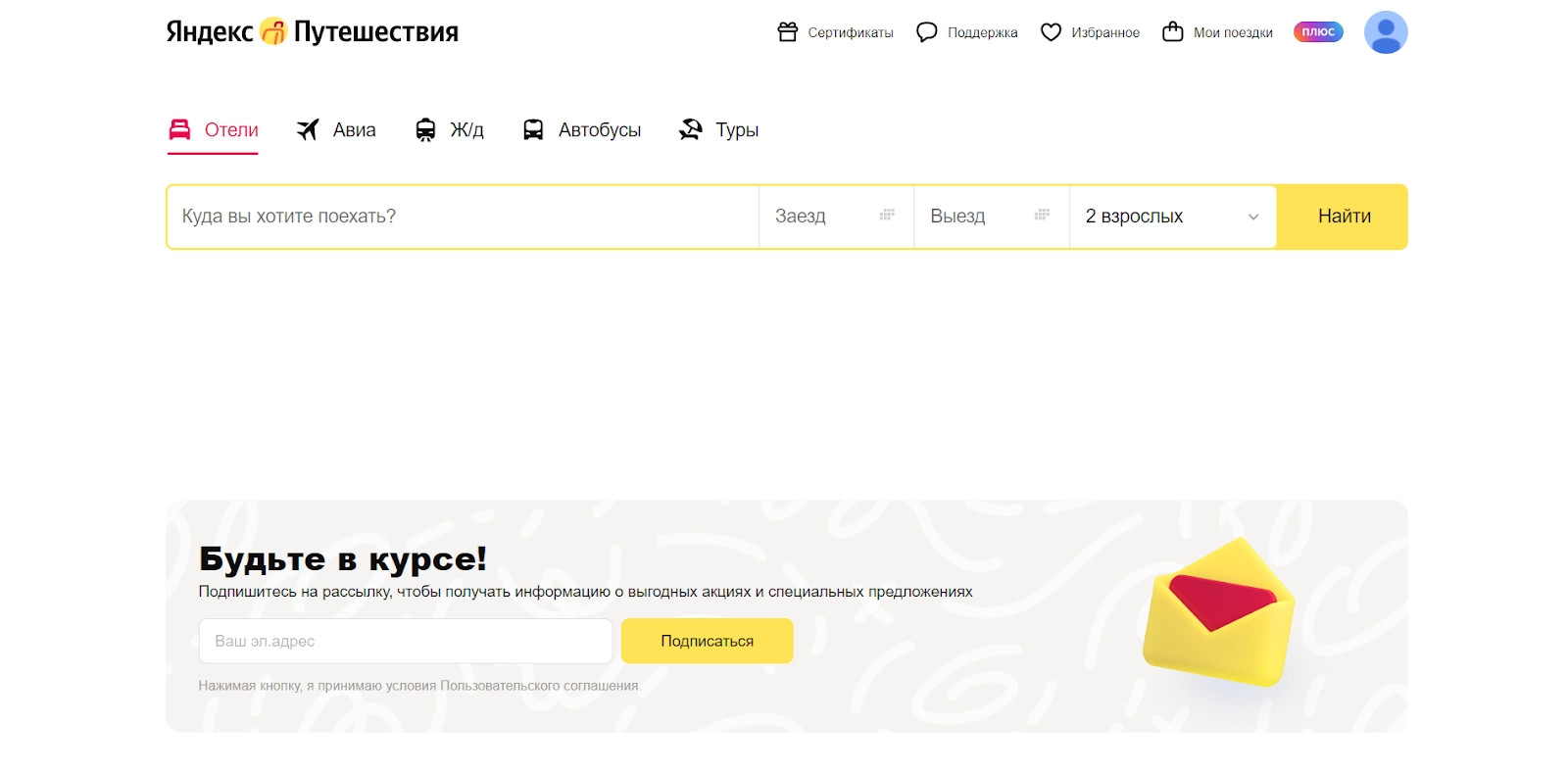
Task: Click the beach umbrella tours icon
Action: click(x=691, y=129)
